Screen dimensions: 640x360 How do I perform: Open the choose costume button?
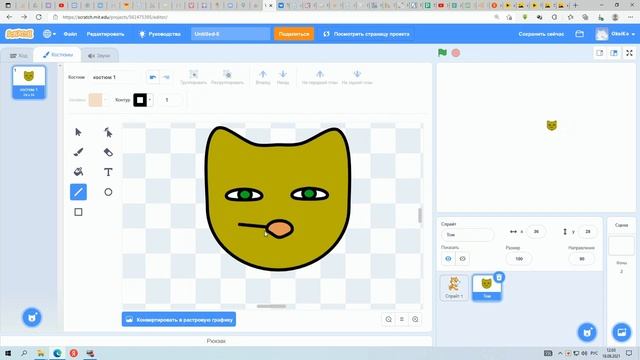[32, 317]
